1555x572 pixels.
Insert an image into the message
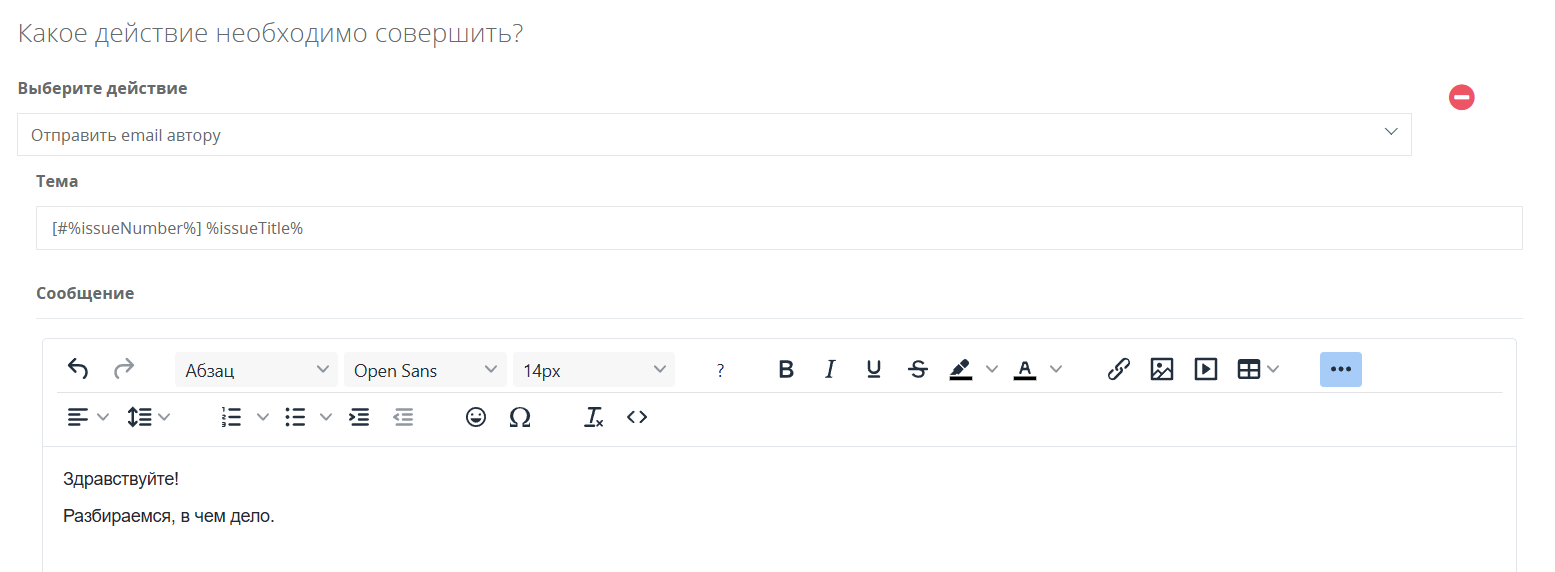pyautogui.click(x=1161, y=369)
